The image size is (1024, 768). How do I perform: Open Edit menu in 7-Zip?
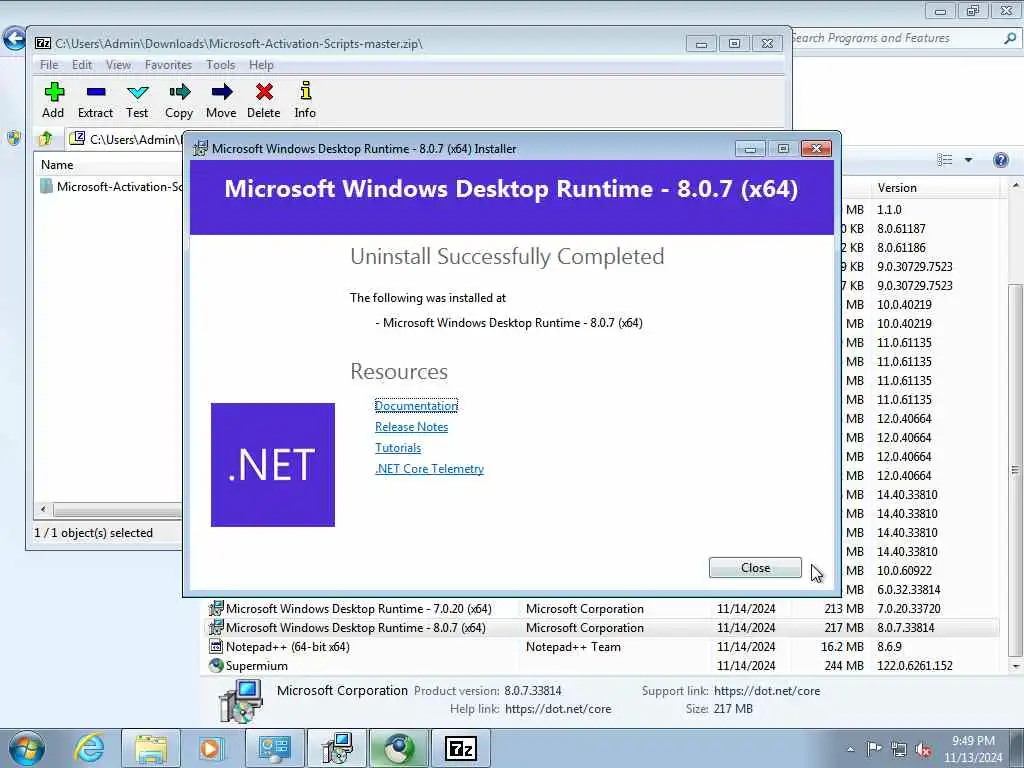click(82, 65)
